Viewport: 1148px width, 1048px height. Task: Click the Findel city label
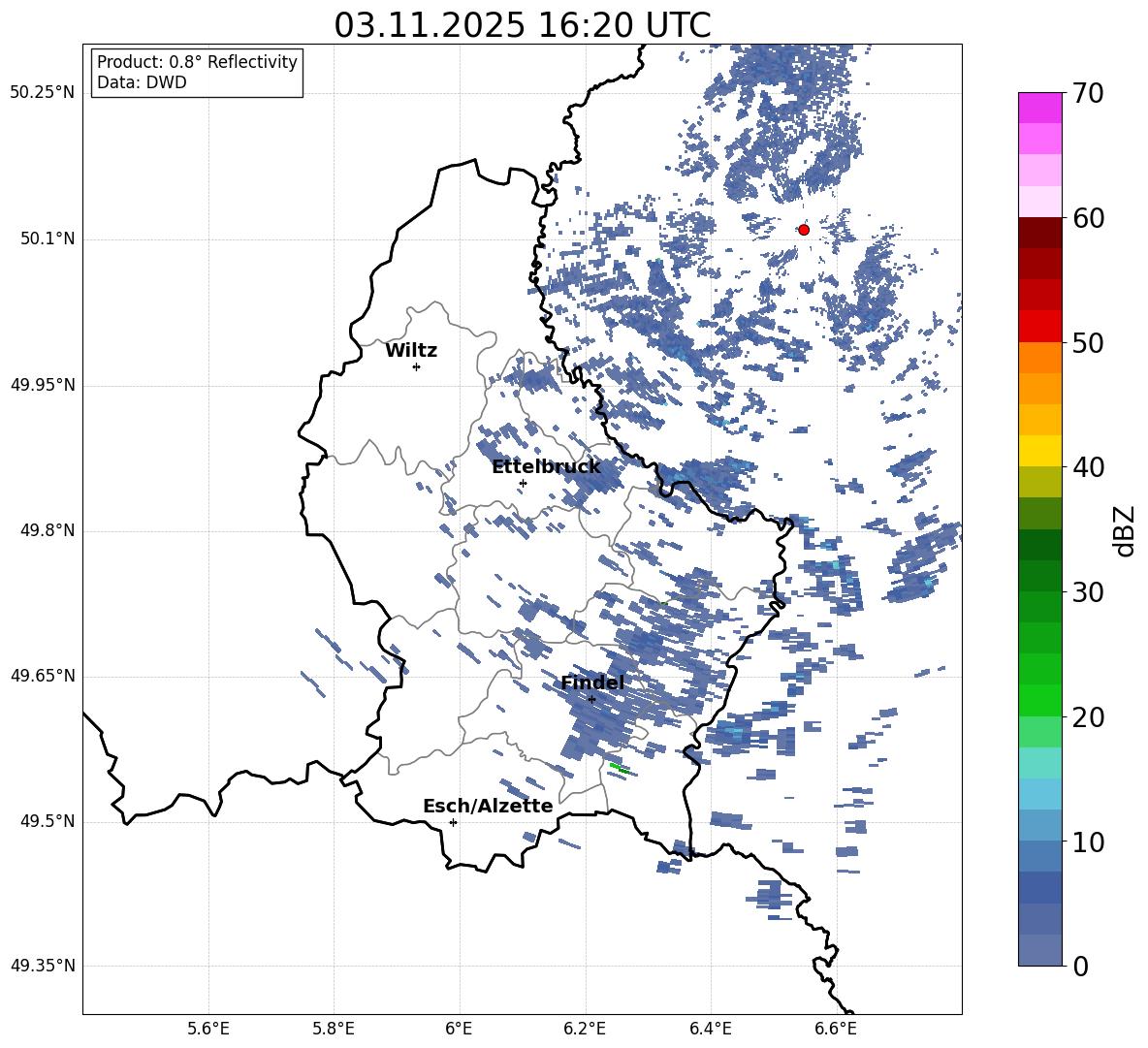pos(592,683)
